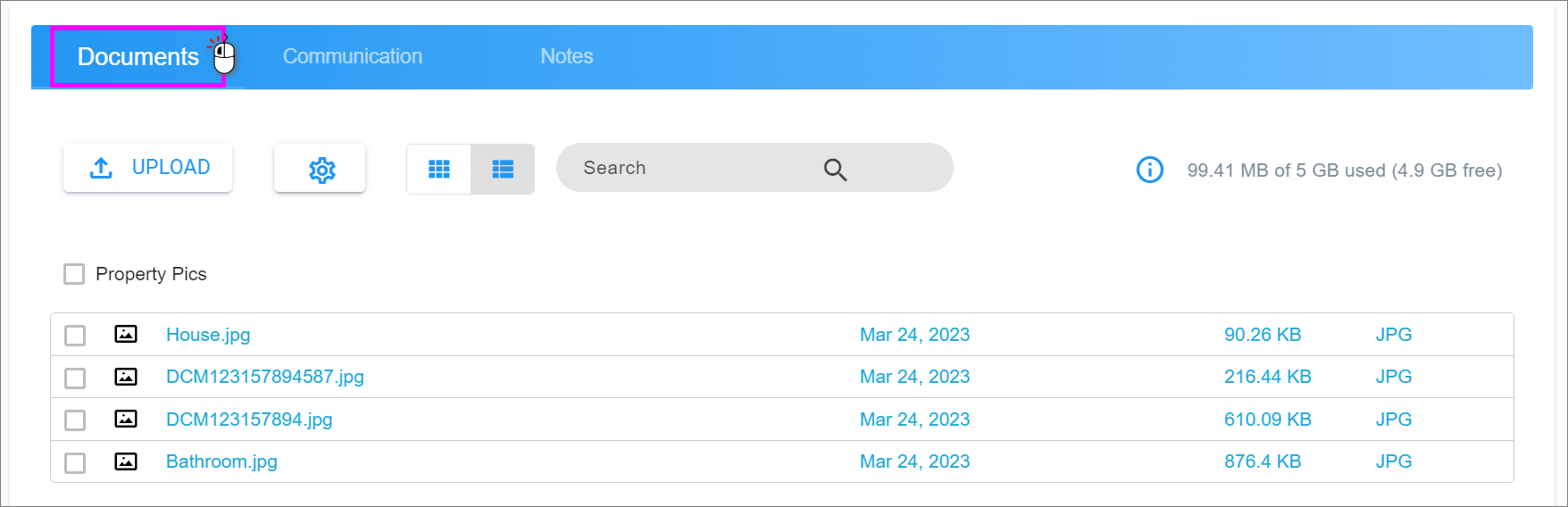Open the House.jpg file link
The image size is (1568, 507).
point(208,335)
